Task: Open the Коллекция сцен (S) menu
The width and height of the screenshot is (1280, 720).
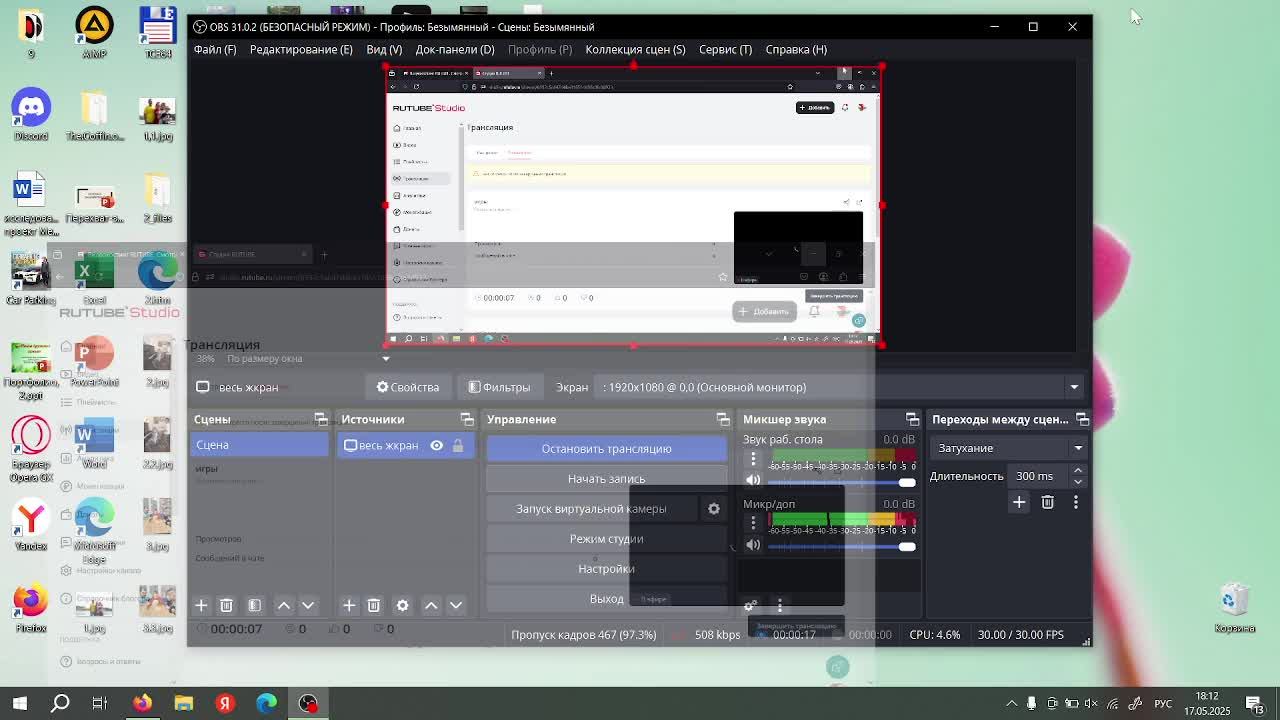Action: [x=635, y=49]
